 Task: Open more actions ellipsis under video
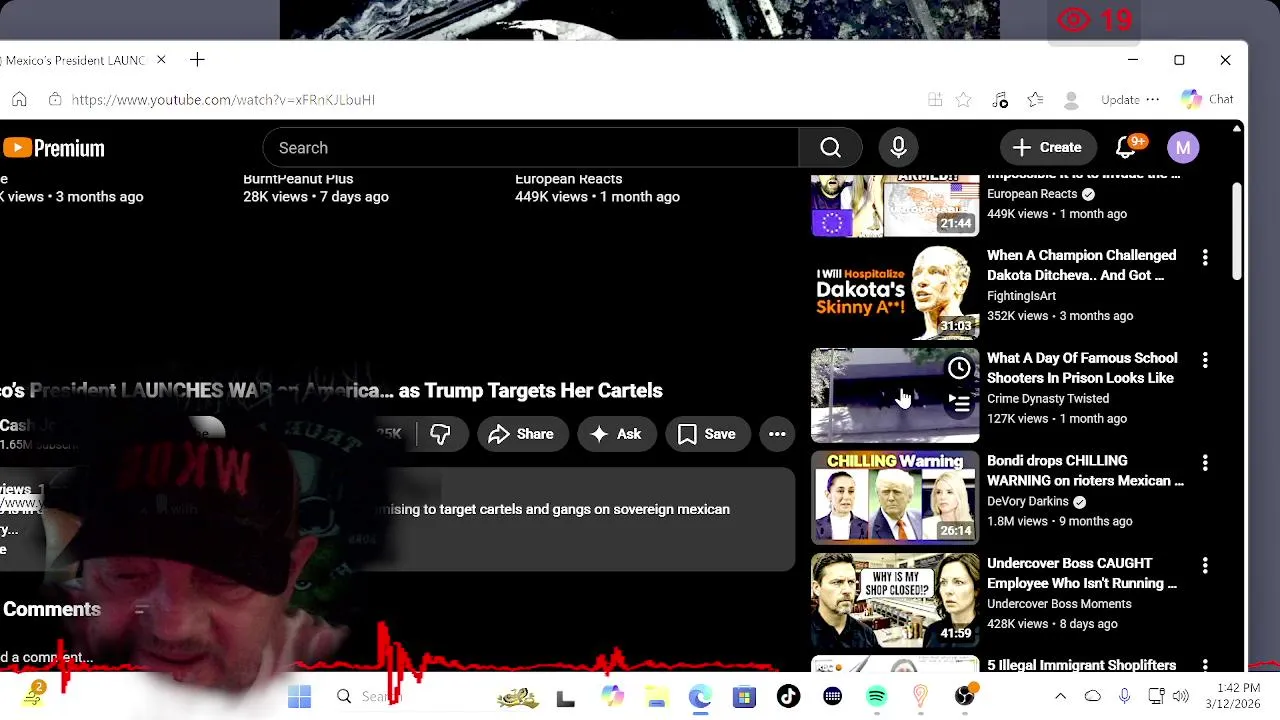777,434
